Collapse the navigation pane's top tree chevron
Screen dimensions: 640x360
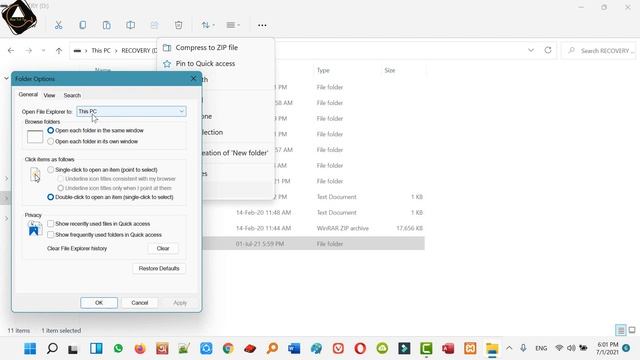click(x=7, y=78)
